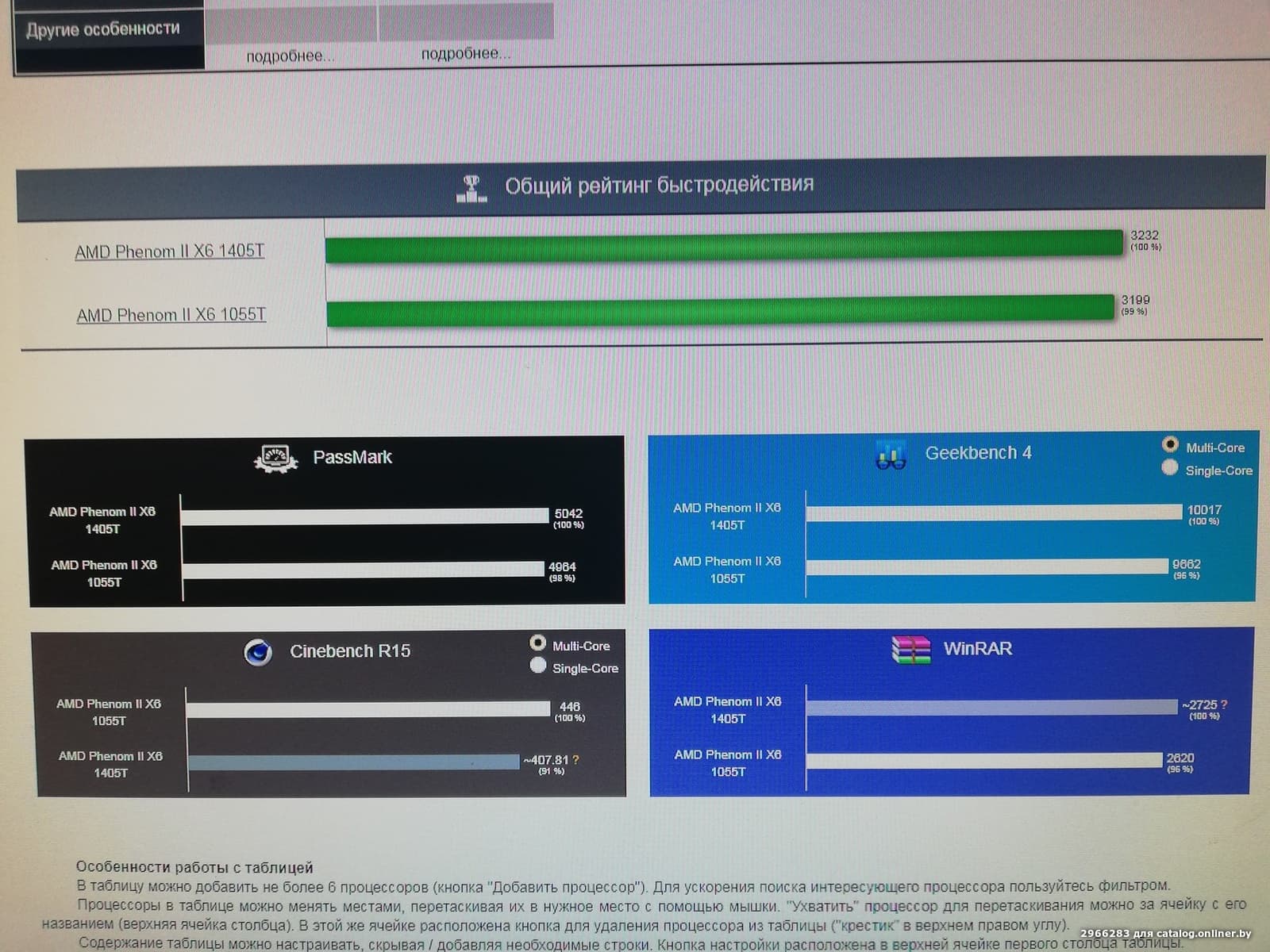Click the 1405T green overall rating bar

725,245
